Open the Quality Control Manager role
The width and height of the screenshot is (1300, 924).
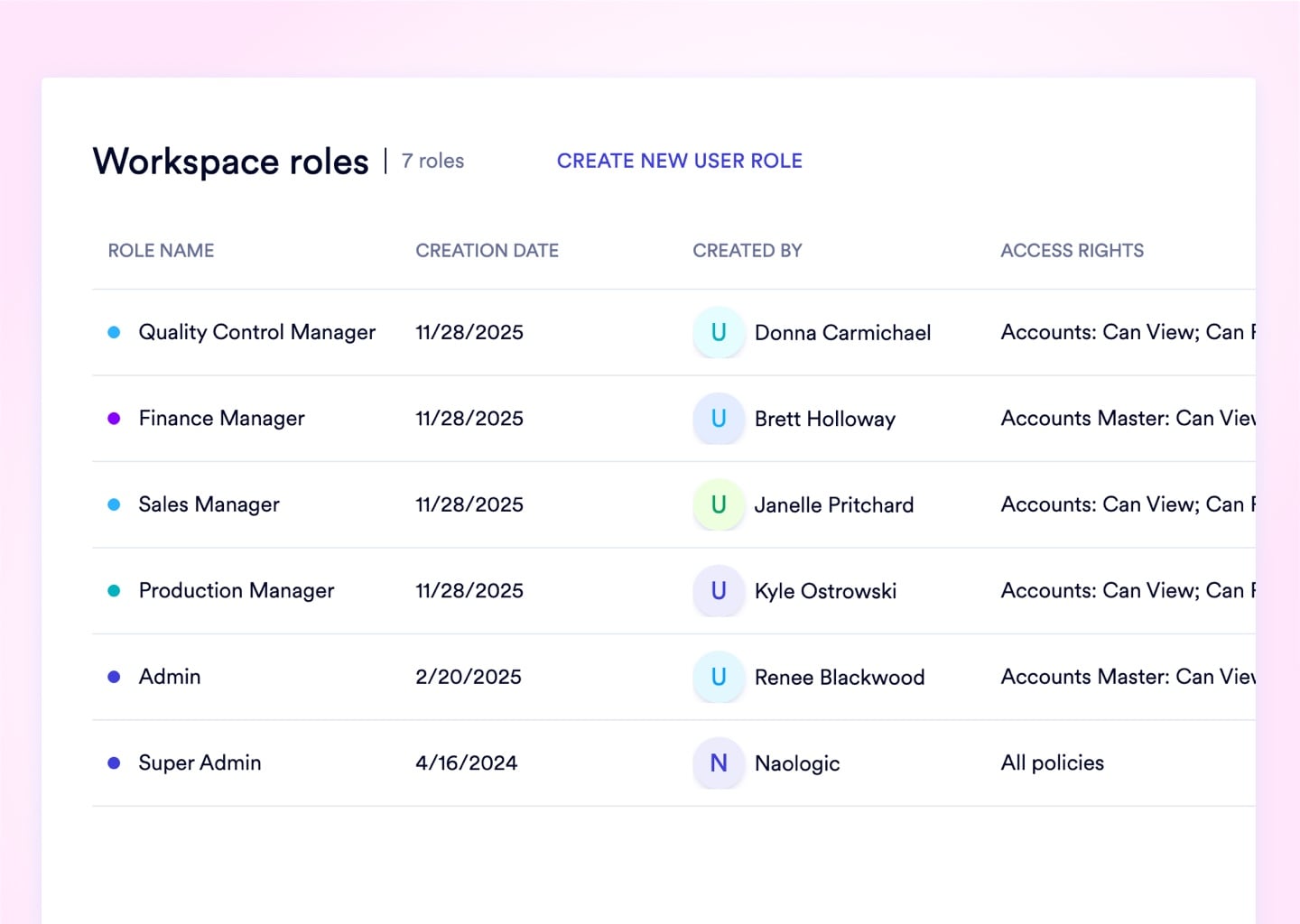(256, 332)
